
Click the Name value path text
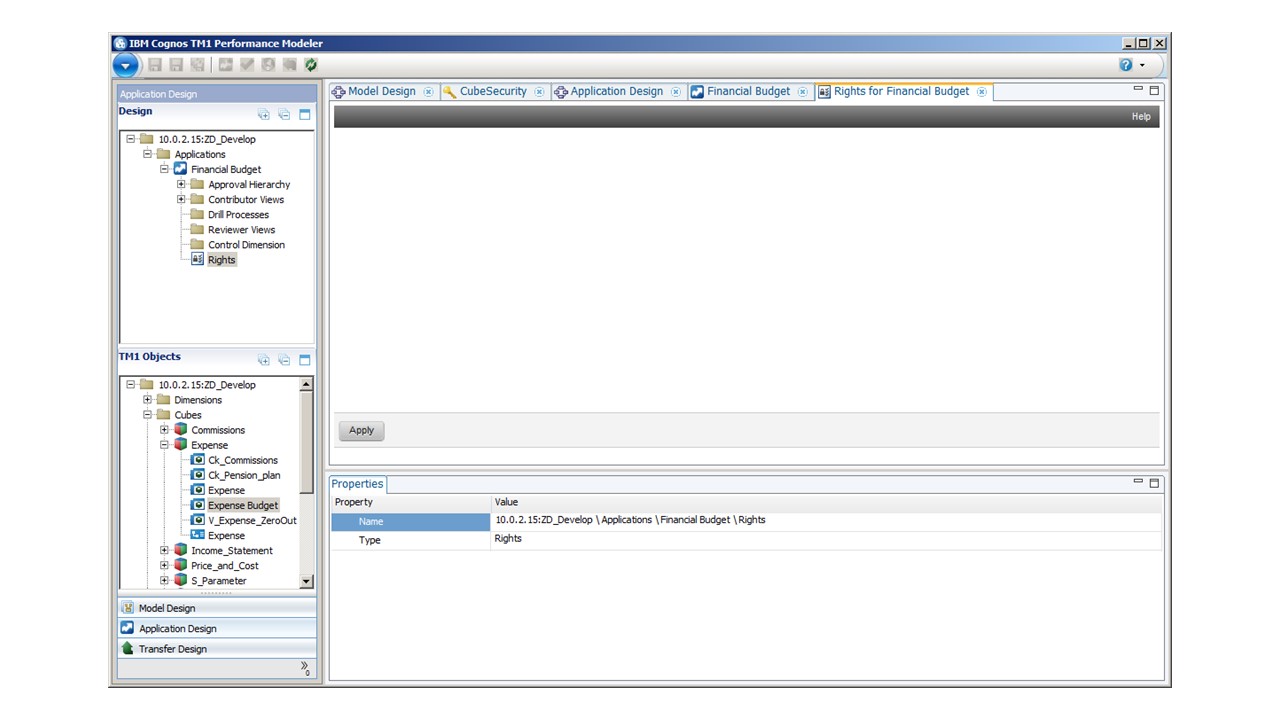coord(630,520)
